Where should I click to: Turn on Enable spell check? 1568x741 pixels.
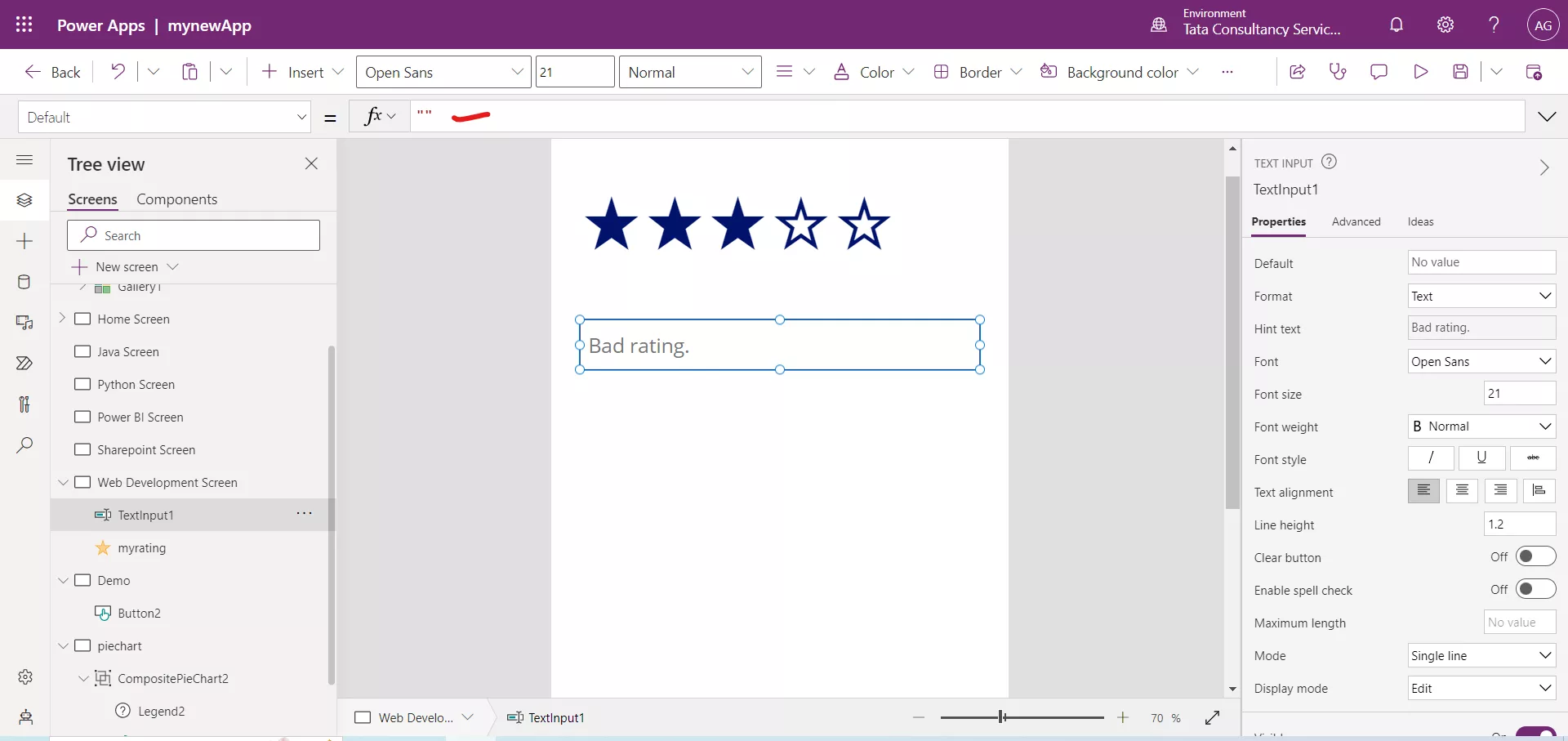1534,589
